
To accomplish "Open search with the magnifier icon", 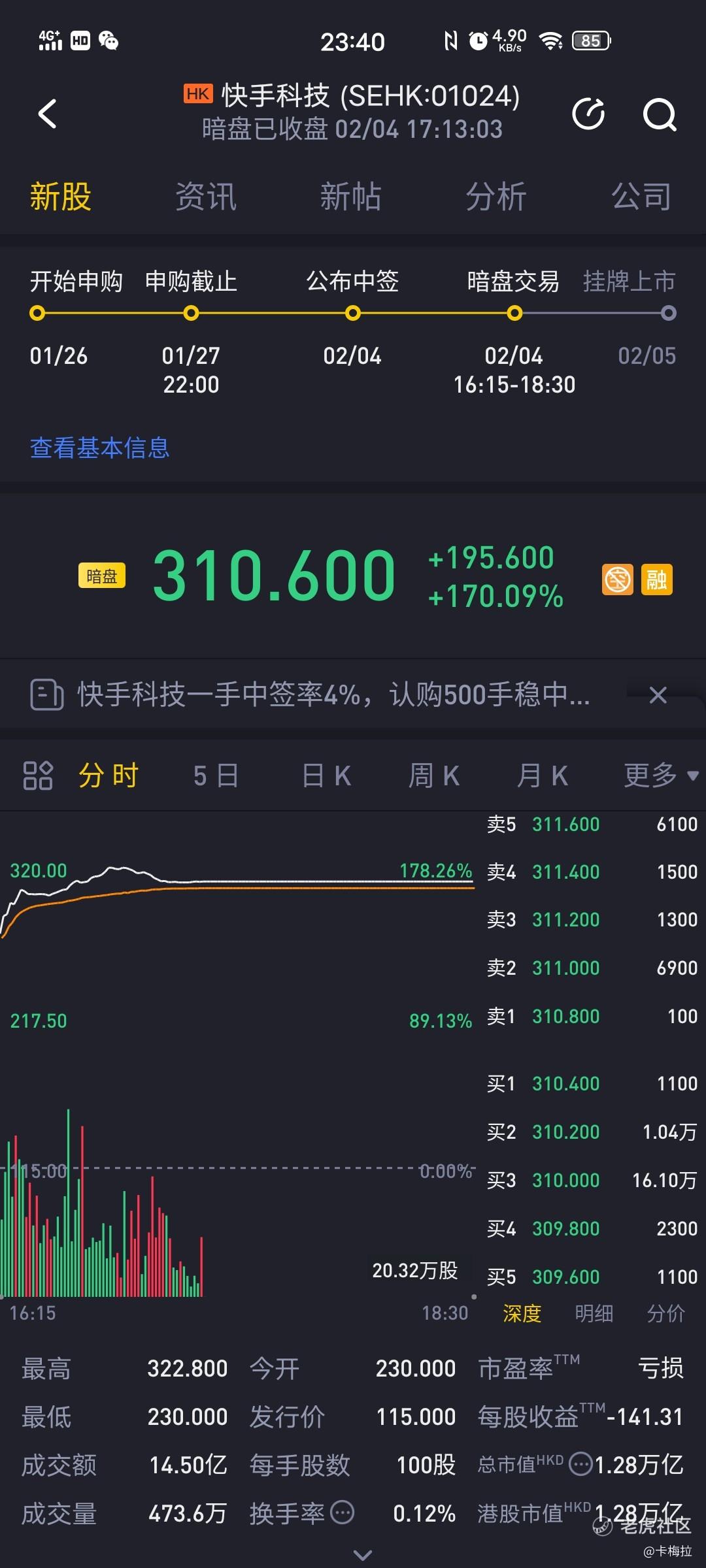I will [x=660, y=114].
